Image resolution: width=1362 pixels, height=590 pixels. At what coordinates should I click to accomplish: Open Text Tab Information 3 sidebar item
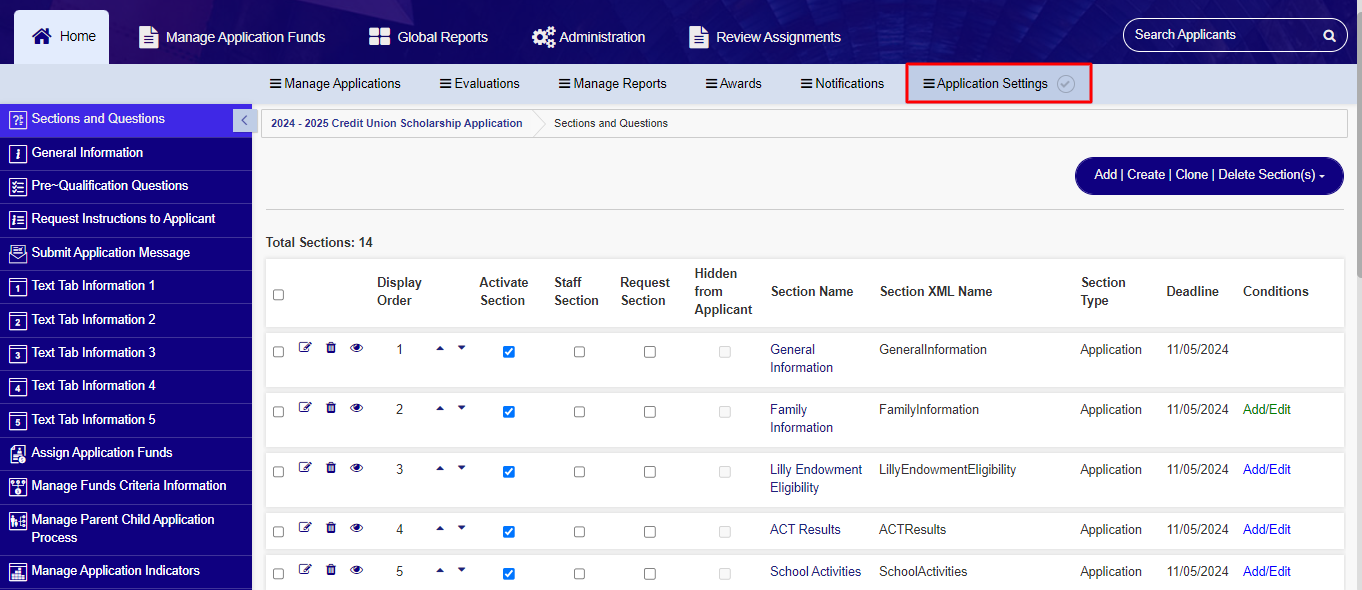pyautogui.click(x=126, y=353)
